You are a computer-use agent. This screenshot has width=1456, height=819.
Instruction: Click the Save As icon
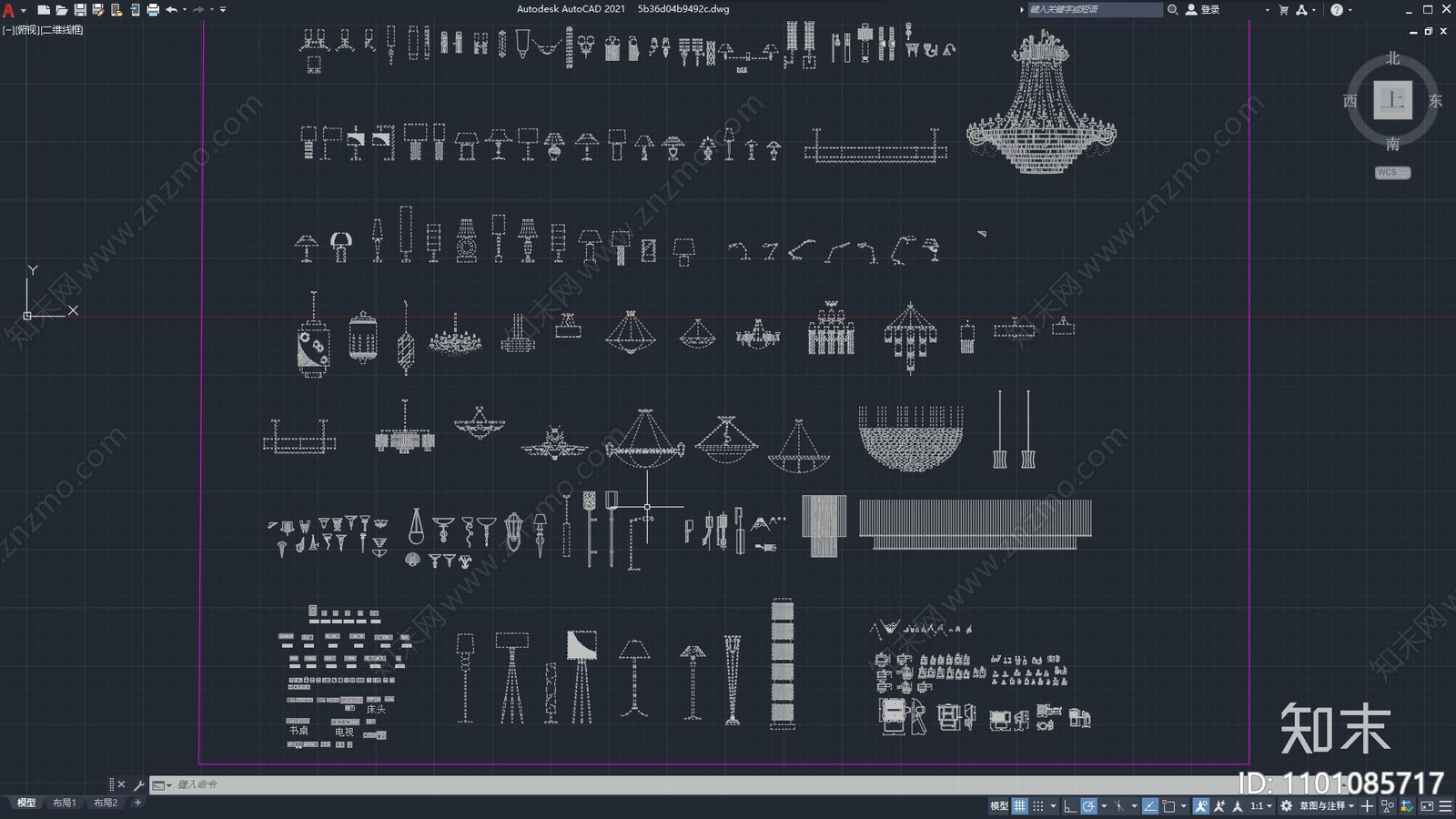click(x=97, y=10)
